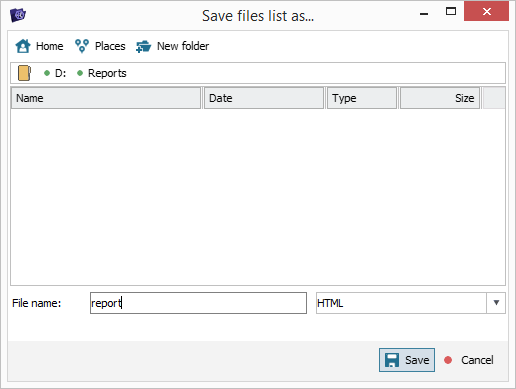Maximize the Save files list window

pyautogui.click(x=451, y=12)
